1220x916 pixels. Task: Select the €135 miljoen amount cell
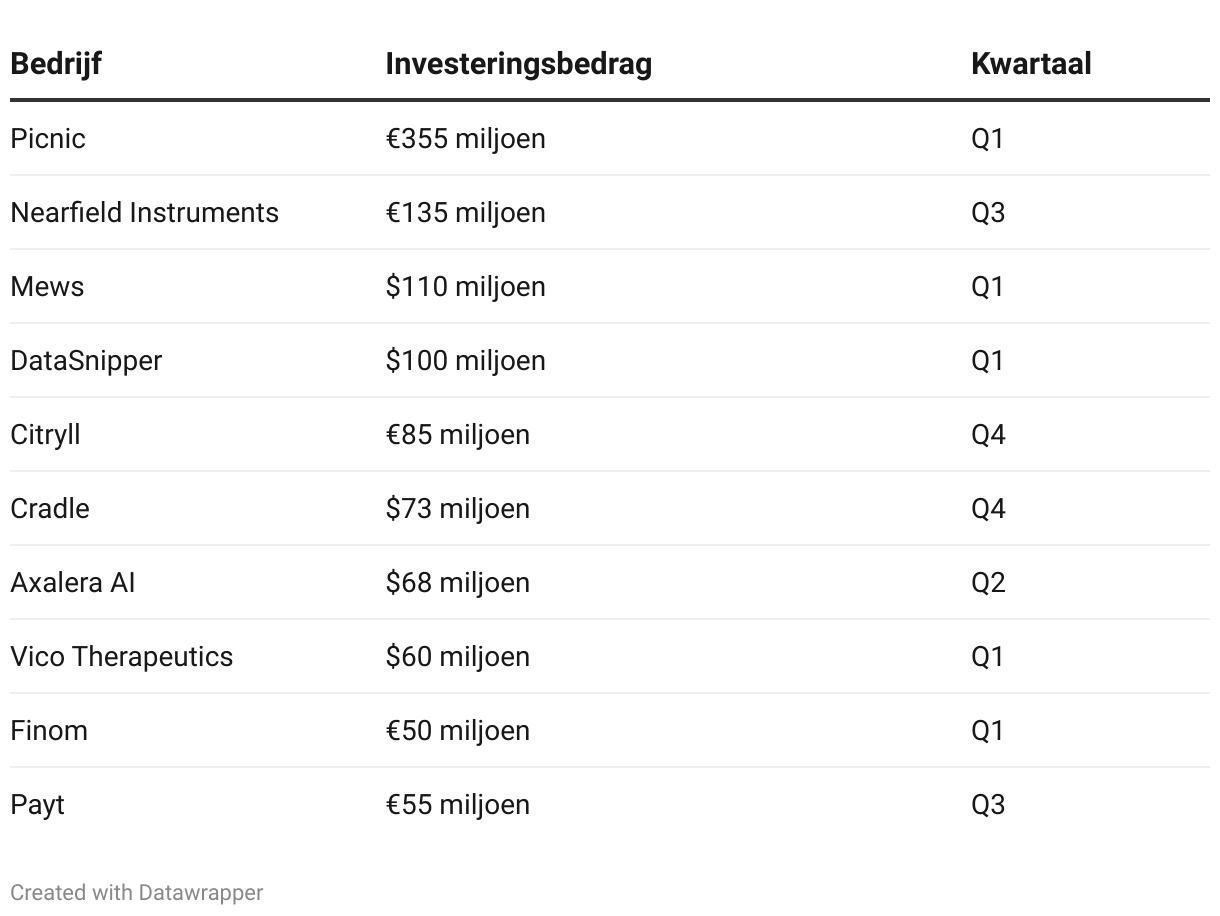(465, 212)
